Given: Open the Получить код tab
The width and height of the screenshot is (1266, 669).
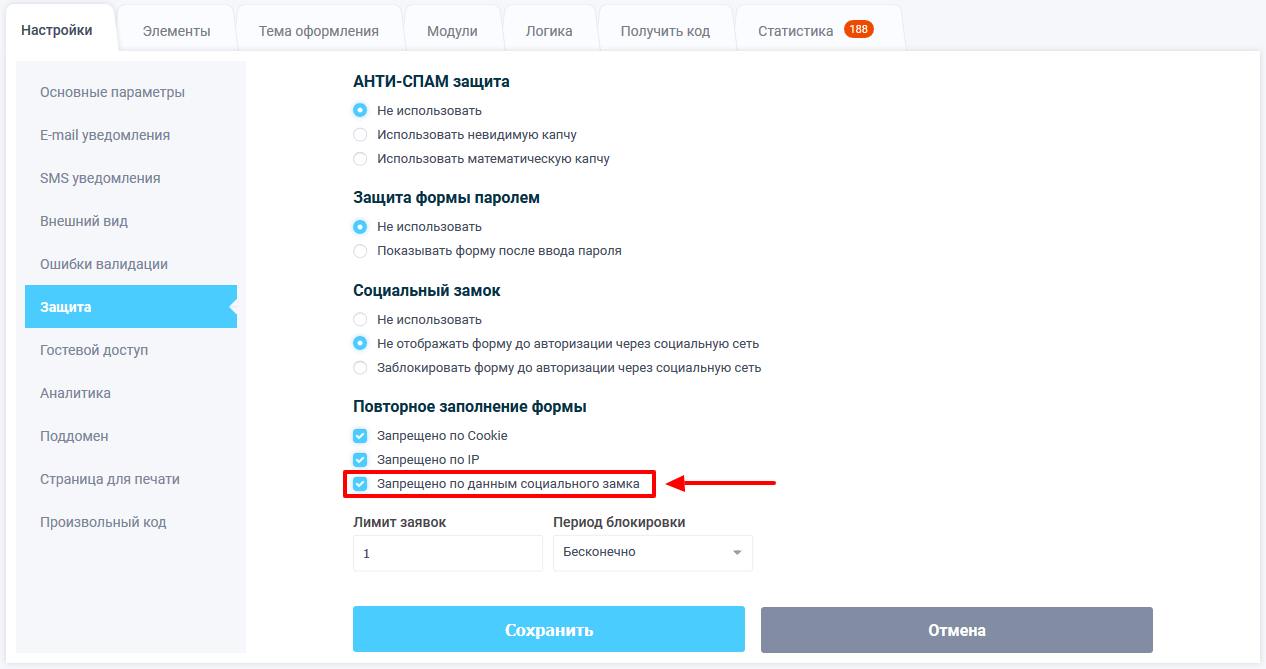Looking at the screenshot, I should pos(666,30).
